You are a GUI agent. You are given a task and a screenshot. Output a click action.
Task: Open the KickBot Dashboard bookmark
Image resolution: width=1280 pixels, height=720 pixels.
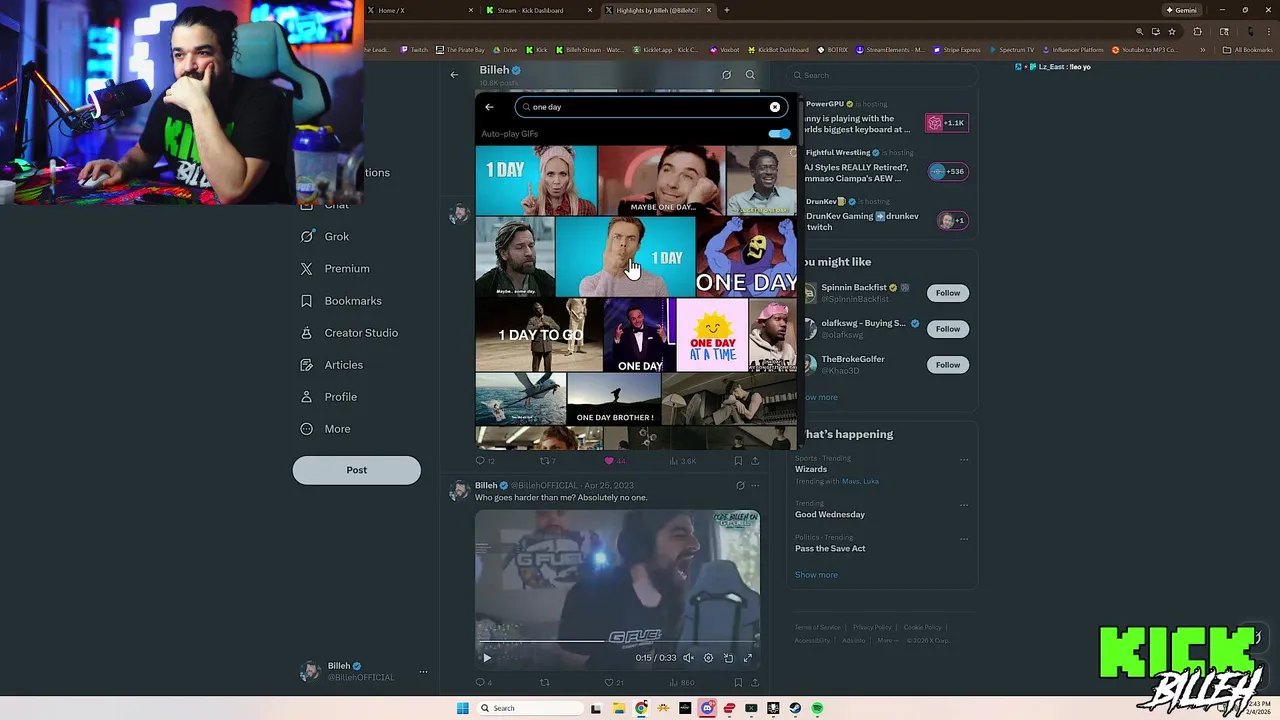click(777, 50)
